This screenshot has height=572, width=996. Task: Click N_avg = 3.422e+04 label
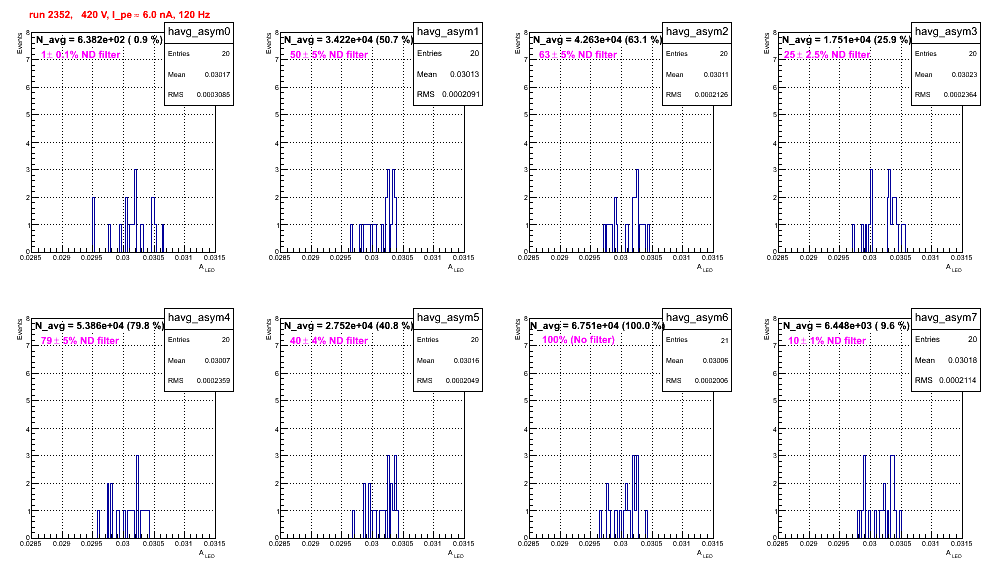[x=348, y=39]
